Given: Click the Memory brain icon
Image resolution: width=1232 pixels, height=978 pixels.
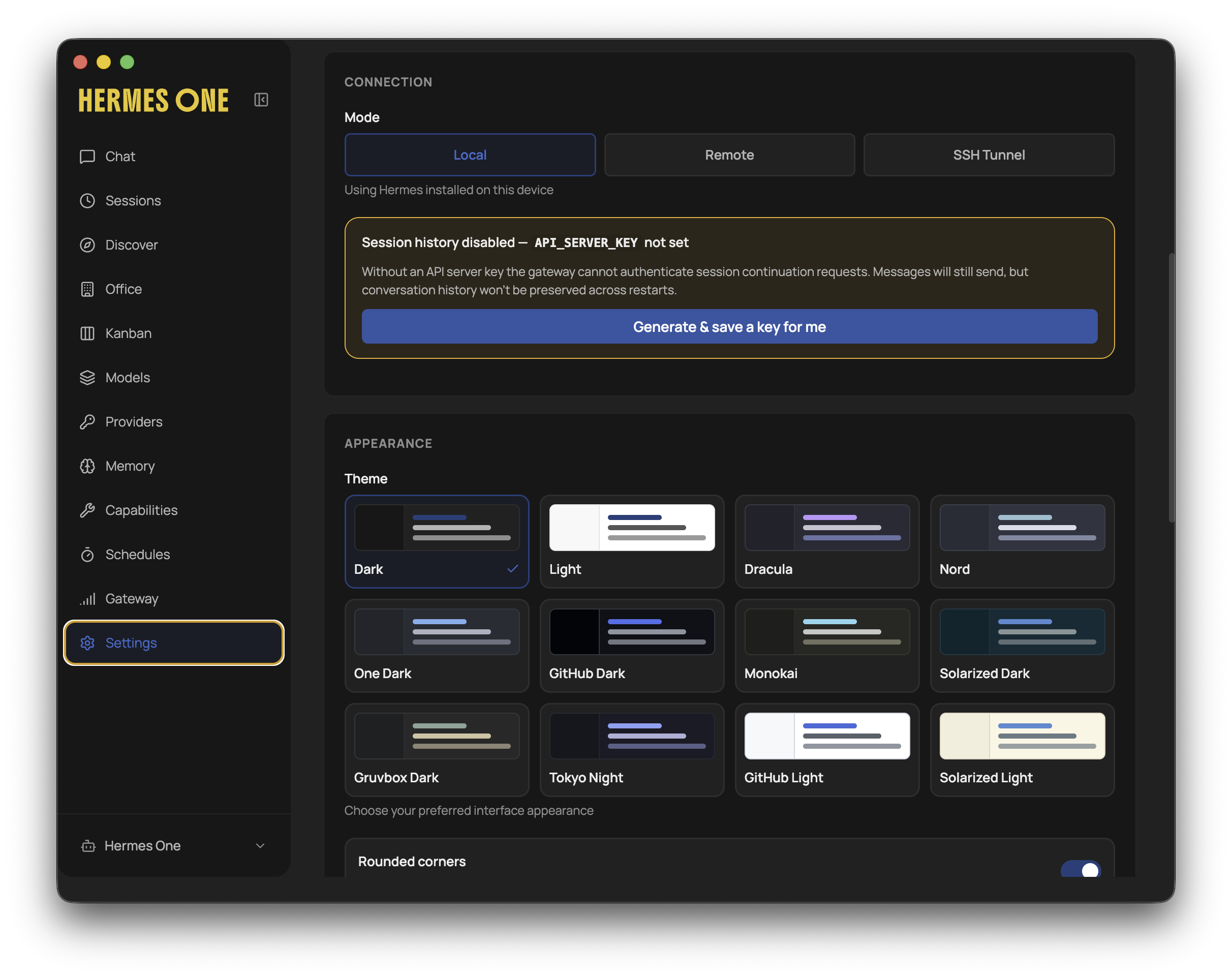Looking at the screenshot, I should click(87, 466).
